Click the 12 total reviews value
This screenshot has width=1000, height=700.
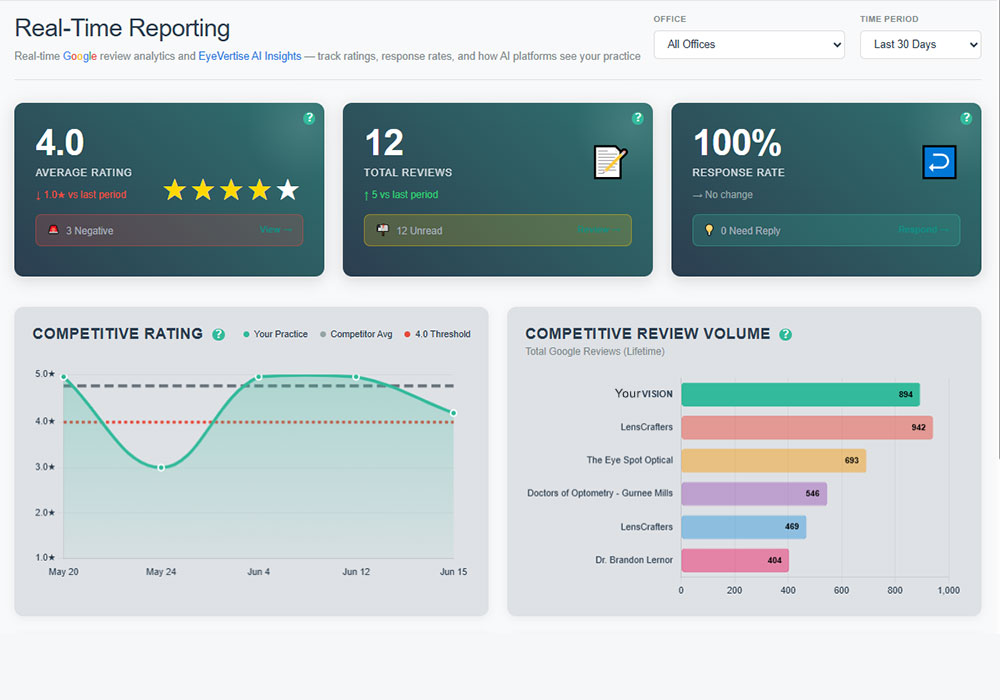coord(384,142)
